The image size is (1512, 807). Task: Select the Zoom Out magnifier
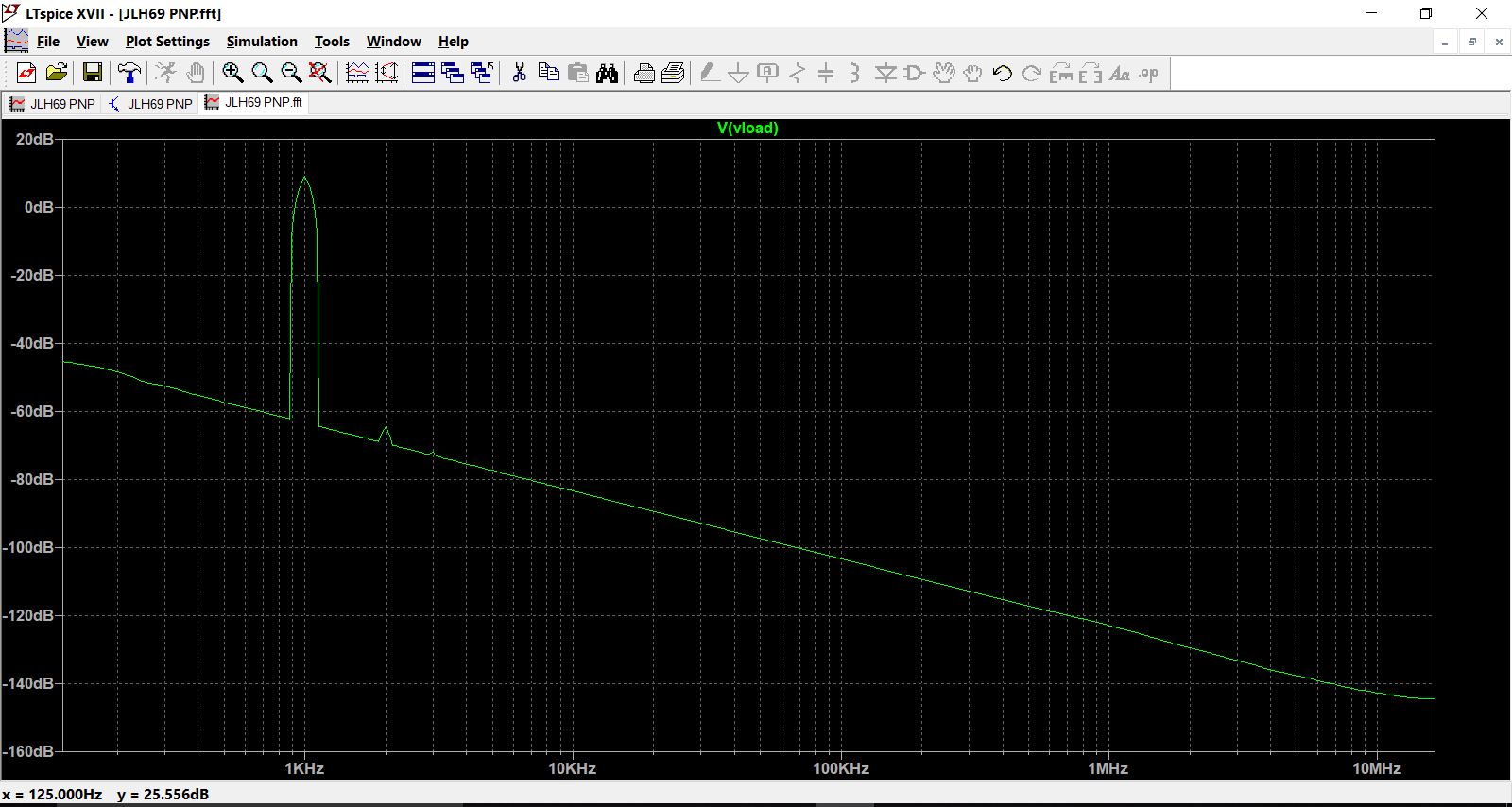click(x=291, y=73)
